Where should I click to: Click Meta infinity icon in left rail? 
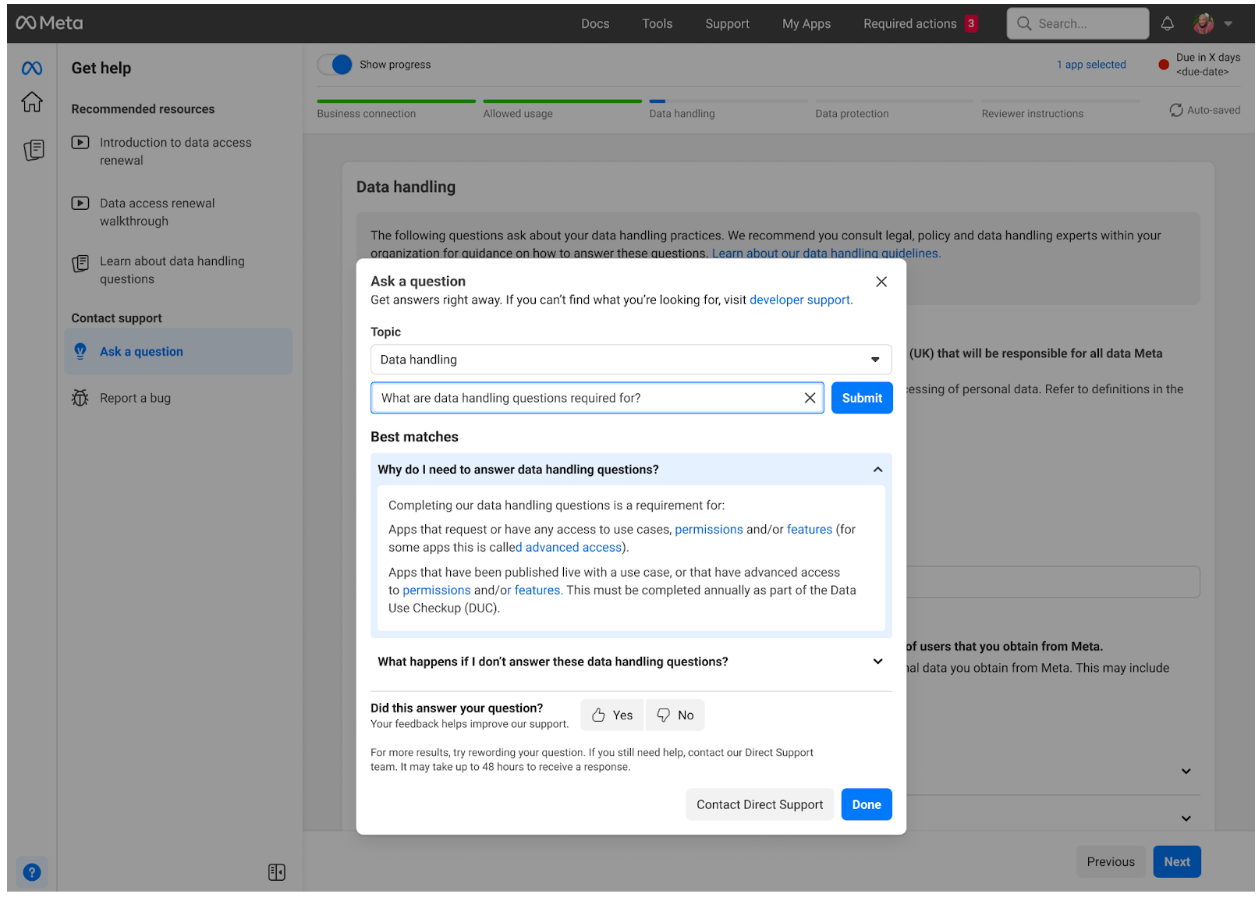pyautogui.click(x=32, y=68)
